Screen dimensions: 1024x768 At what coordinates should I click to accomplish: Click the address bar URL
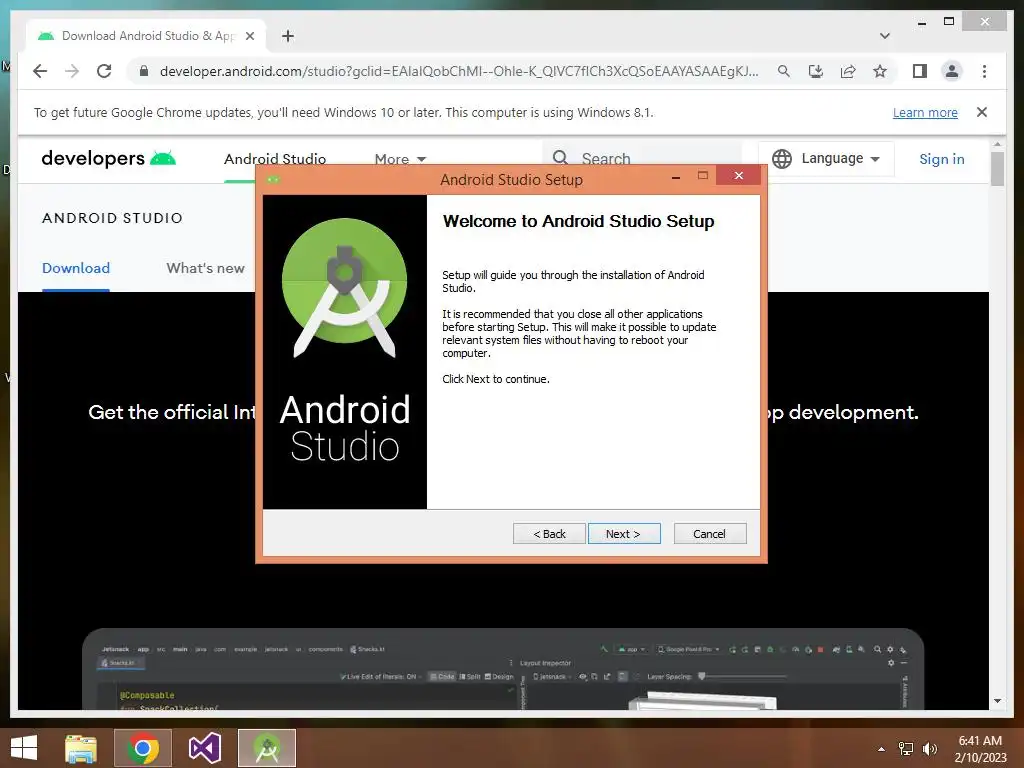[458, 71]
